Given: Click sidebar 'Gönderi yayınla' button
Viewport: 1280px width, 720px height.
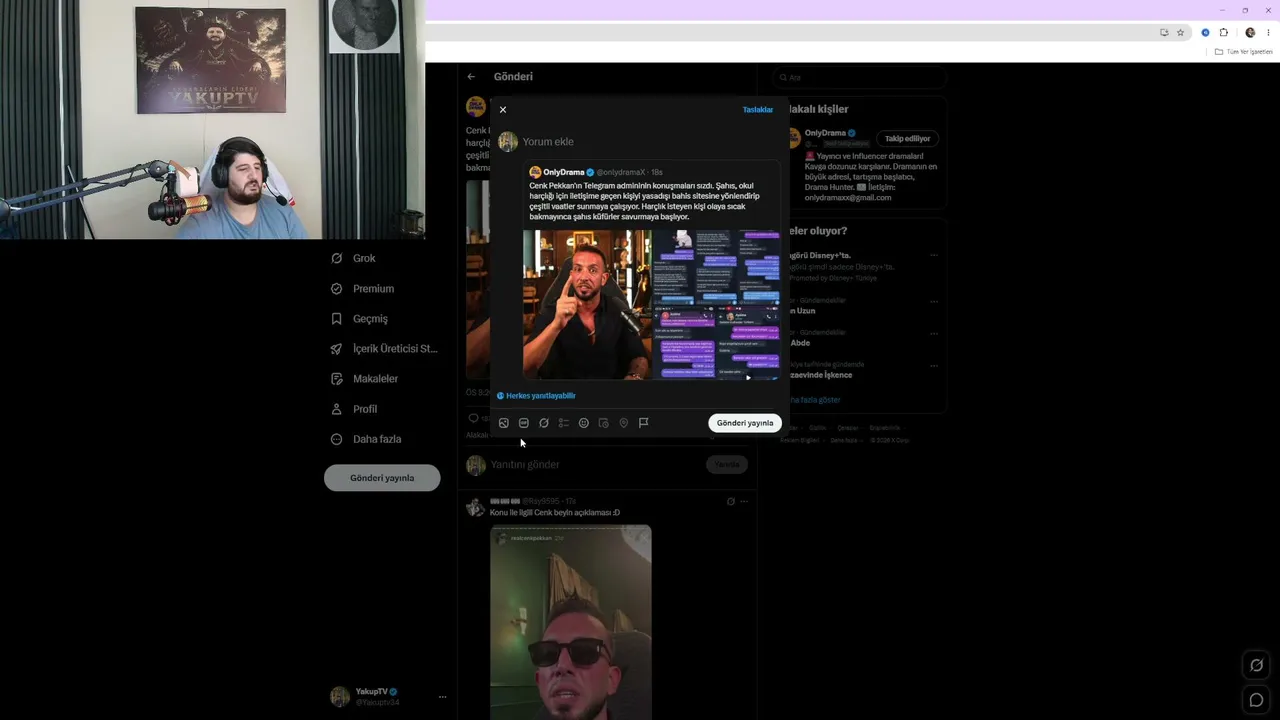Looking at the screenshot, I should [x=382, y=478].
